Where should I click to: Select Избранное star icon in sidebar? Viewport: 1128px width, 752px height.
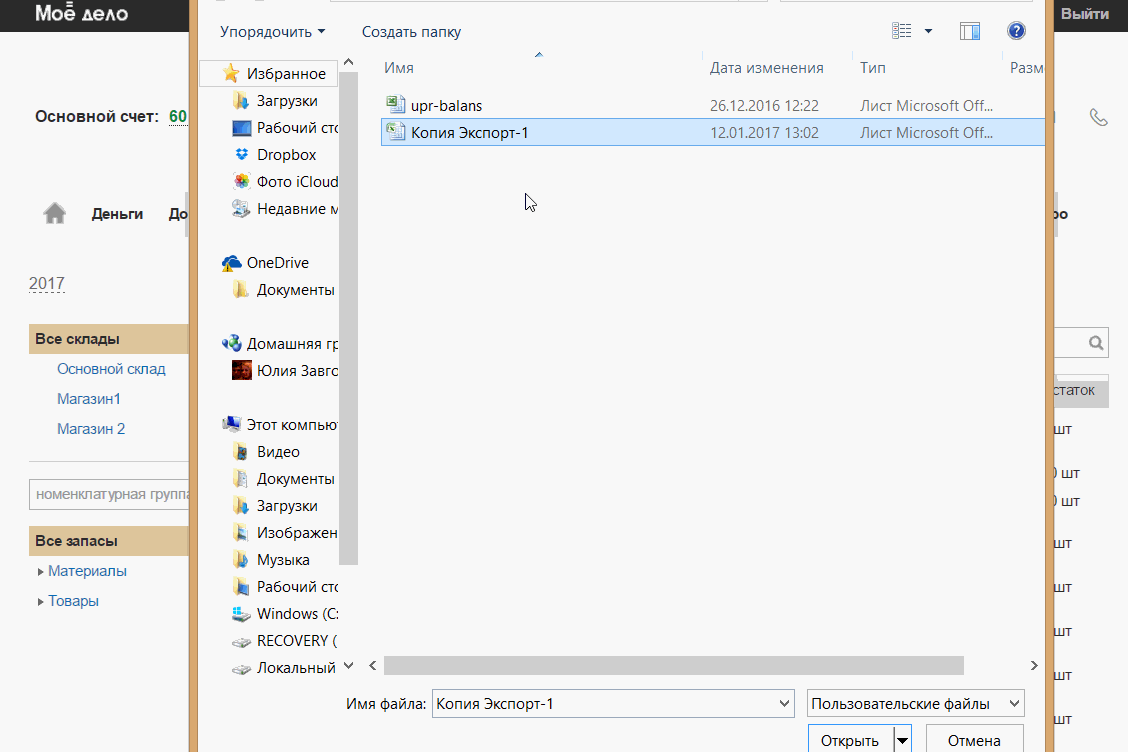pyautogui.click(x=231, y=73)
